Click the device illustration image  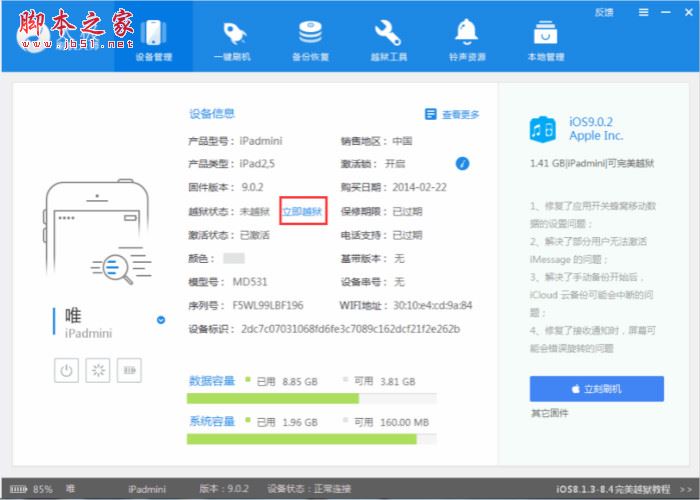pyautogui.click(x=97, y=232)
